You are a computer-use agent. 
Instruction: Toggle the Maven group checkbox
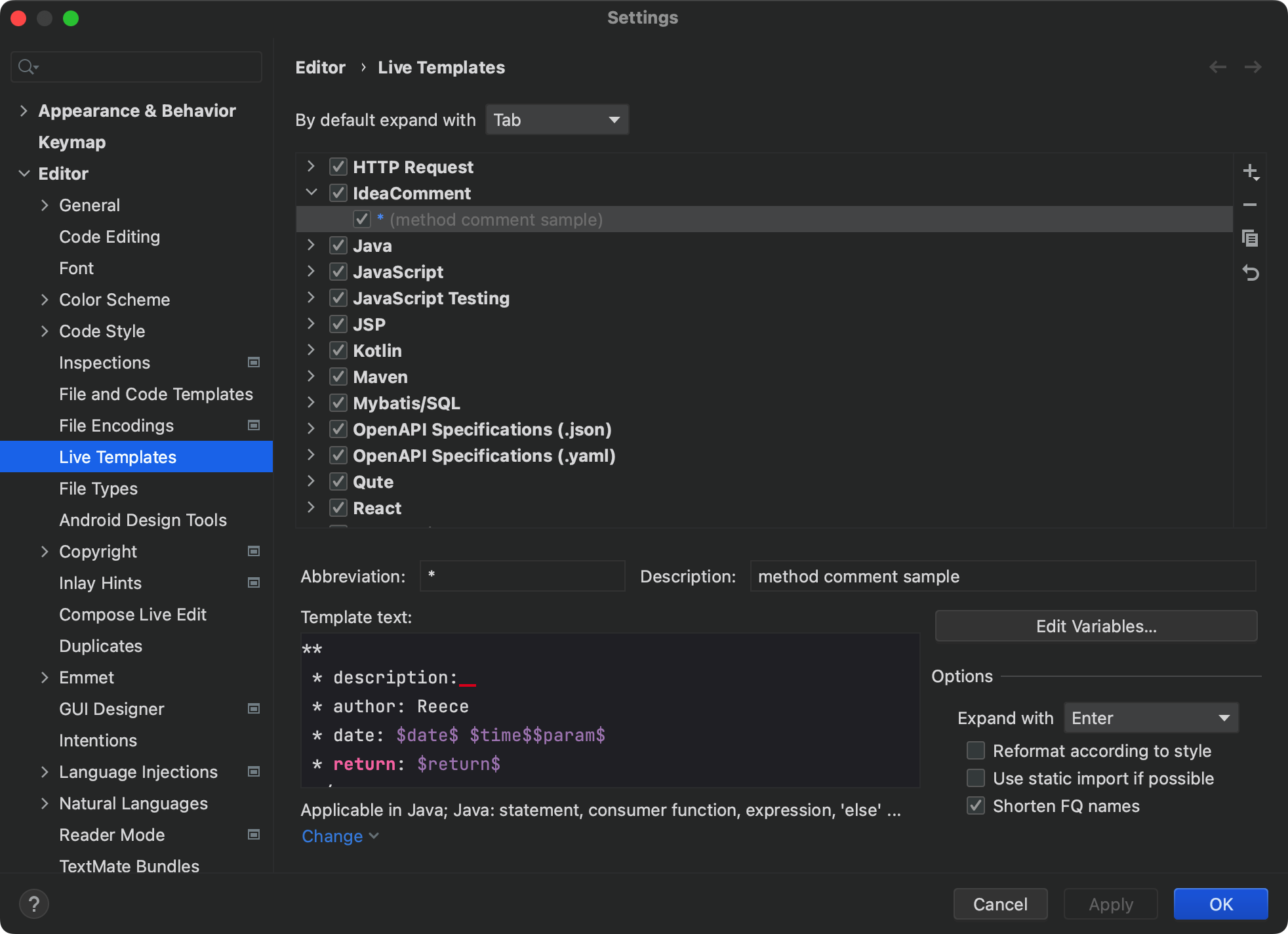pos(338,376)
